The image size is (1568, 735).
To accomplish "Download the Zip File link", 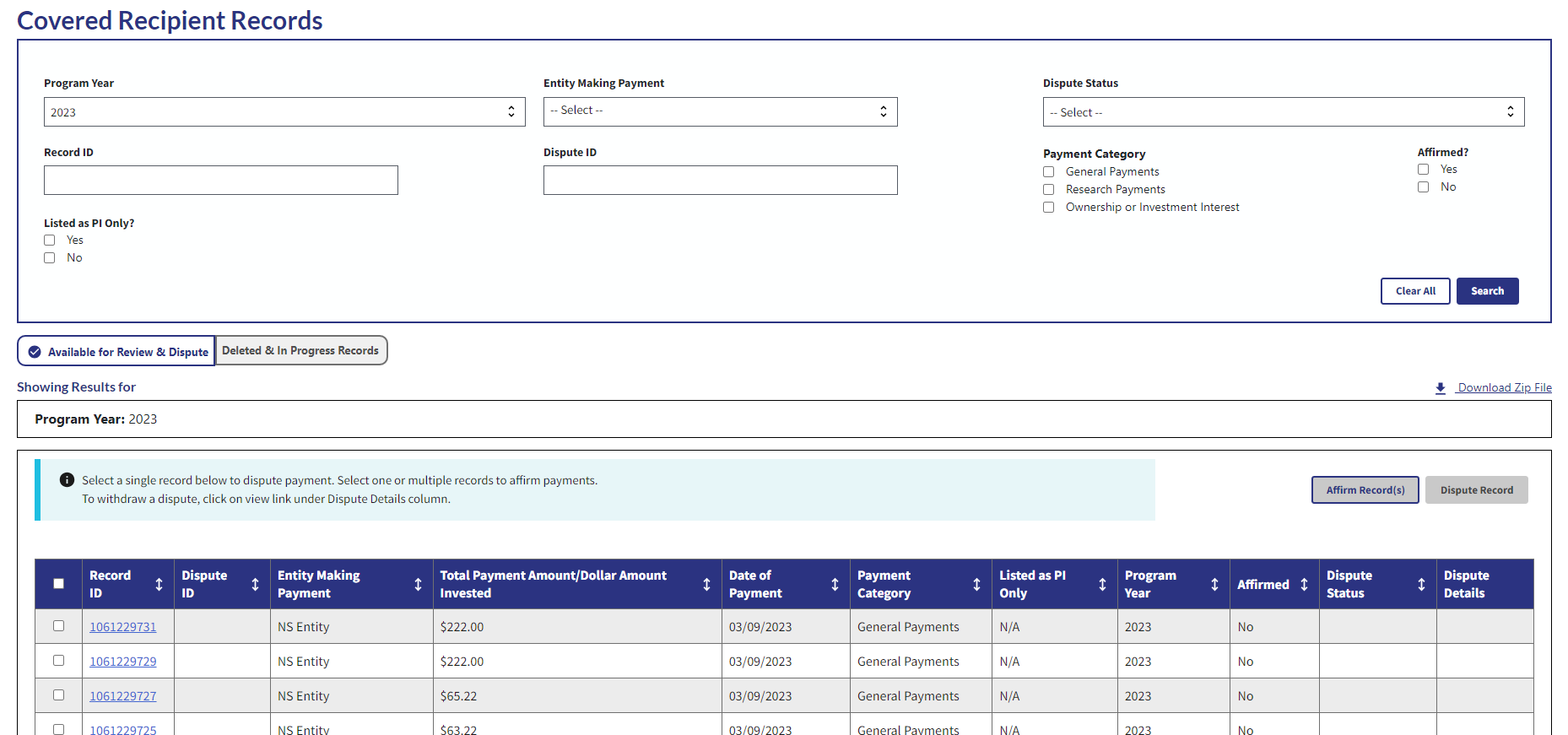I will pyautogui.click(x=1504, y=388).
